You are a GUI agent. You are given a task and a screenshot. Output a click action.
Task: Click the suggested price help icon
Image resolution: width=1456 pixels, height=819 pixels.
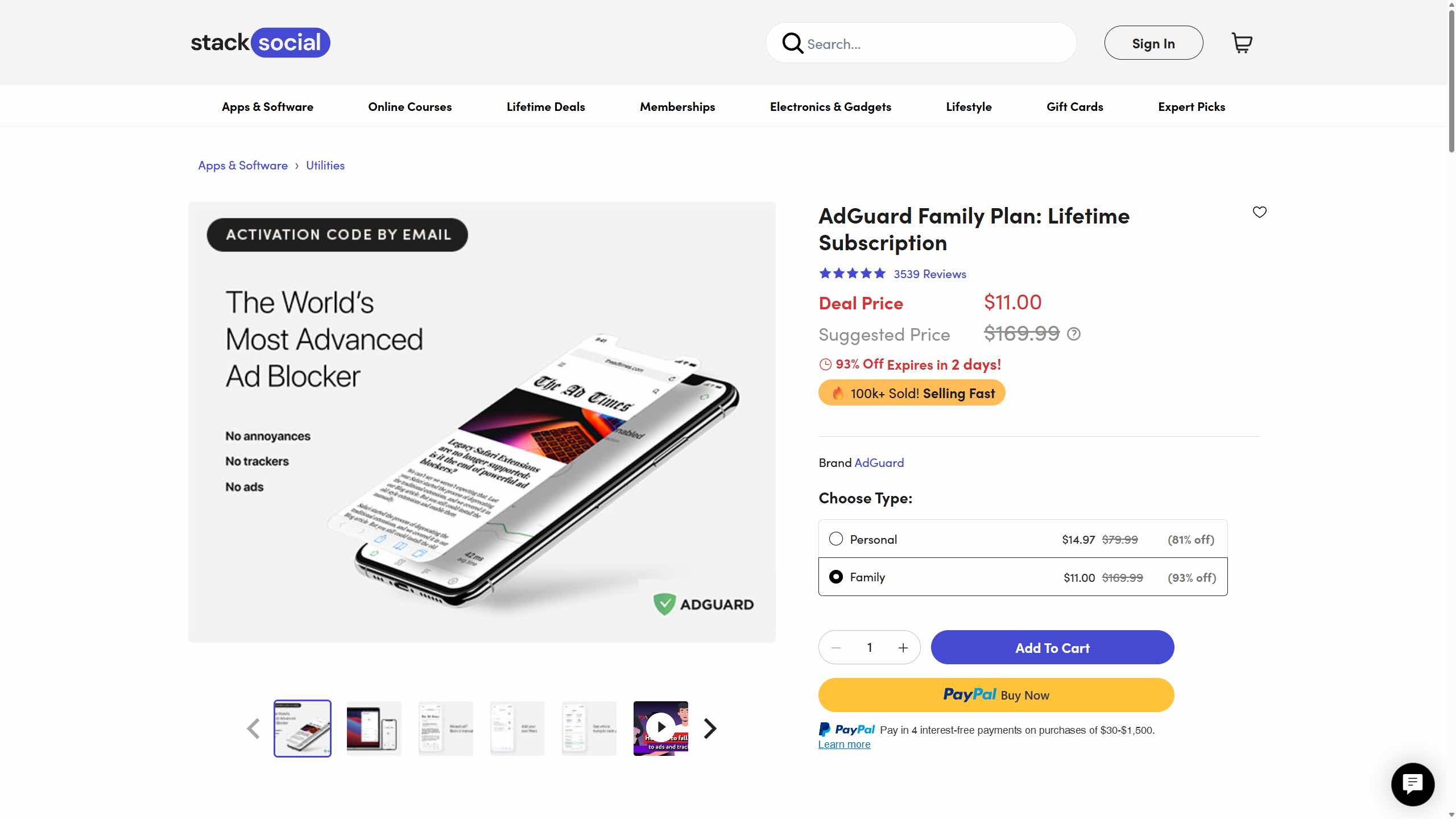(1073, 334)
